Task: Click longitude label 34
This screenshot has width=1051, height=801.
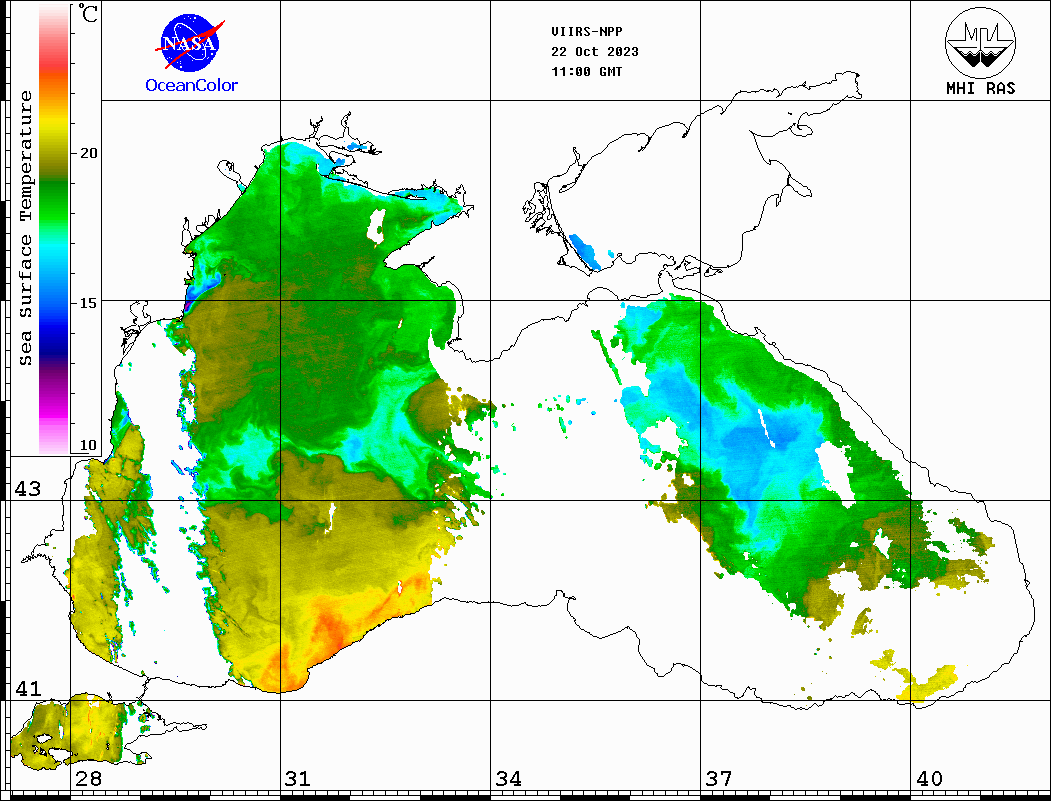Action: (508, 778)
